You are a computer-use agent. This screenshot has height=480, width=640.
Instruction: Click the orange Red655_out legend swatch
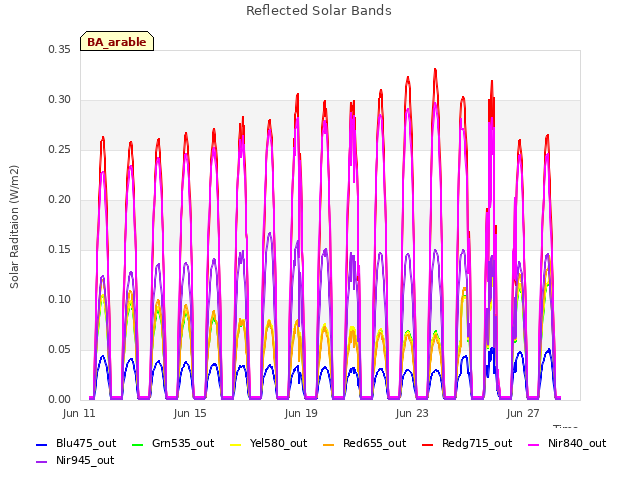(329, 444)
